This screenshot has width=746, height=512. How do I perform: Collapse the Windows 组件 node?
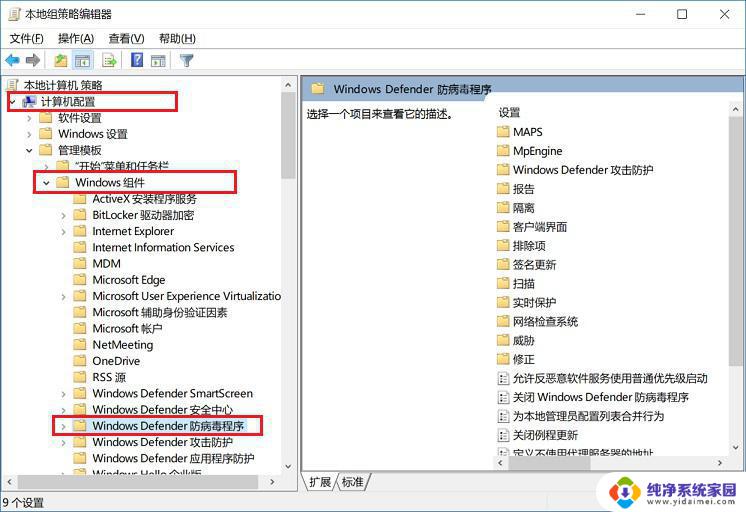point(46,183)
